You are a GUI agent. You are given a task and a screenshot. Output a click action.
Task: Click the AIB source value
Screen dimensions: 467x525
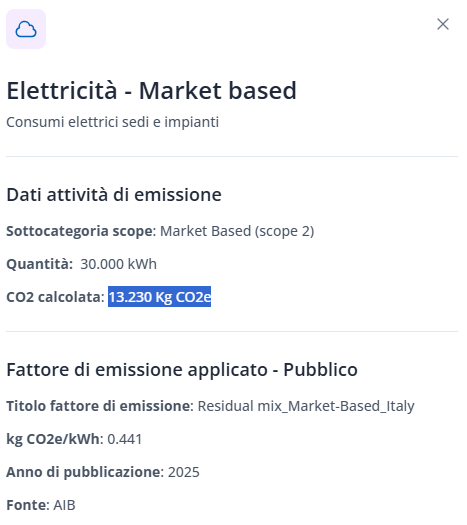point(64,505)
